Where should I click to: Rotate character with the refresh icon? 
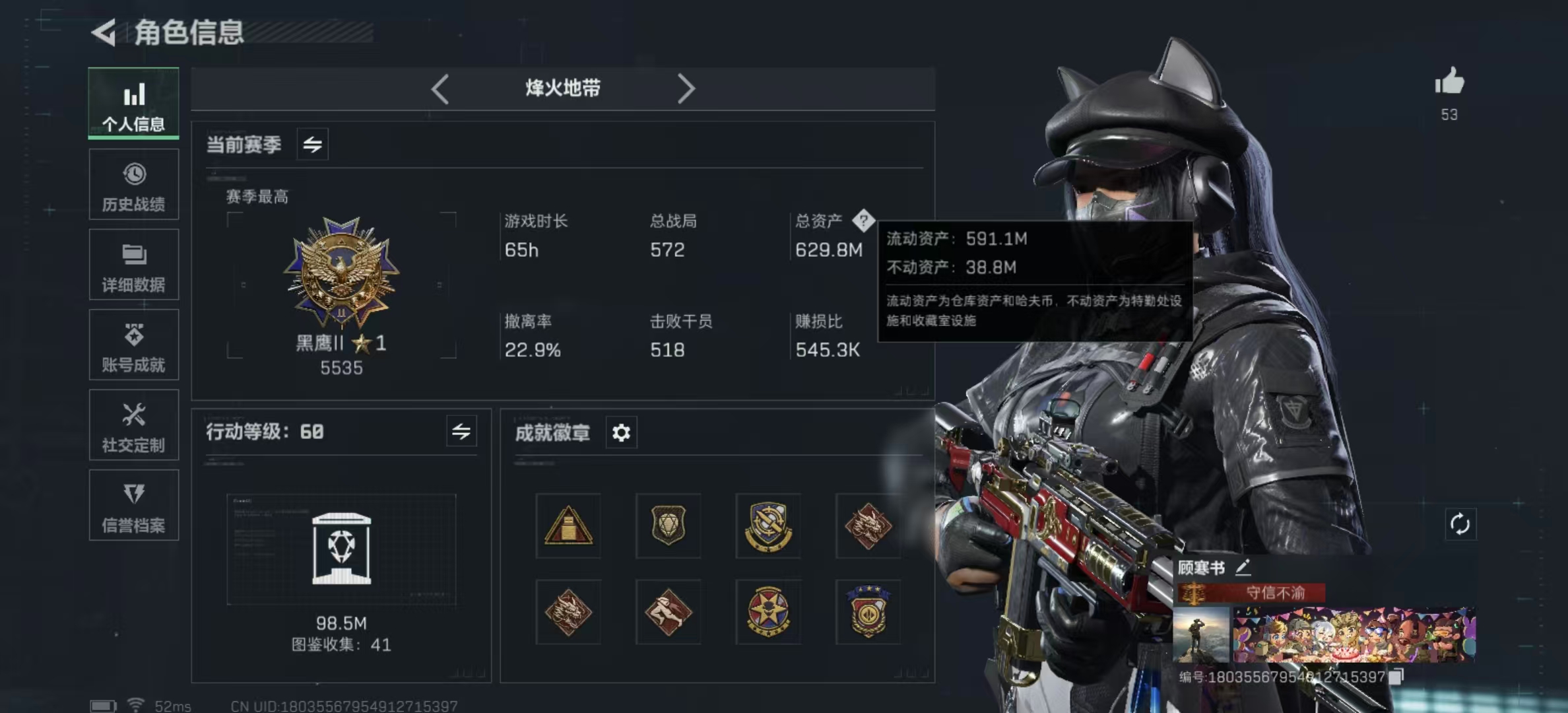coord(1460,525)
